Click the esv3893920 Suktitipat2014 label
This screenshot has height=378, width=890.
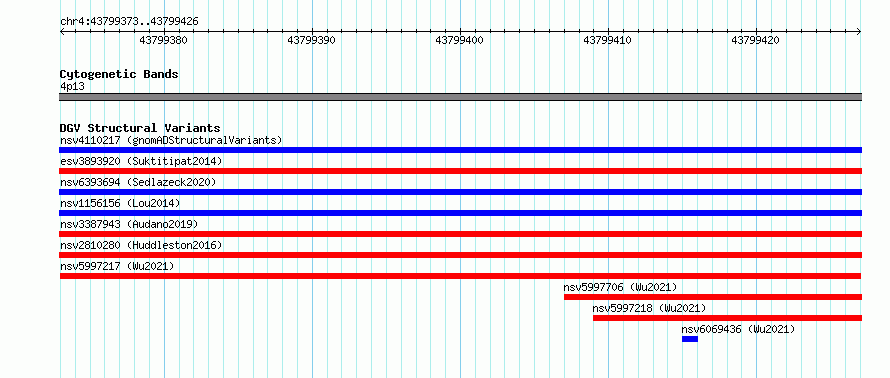(141, 161)
